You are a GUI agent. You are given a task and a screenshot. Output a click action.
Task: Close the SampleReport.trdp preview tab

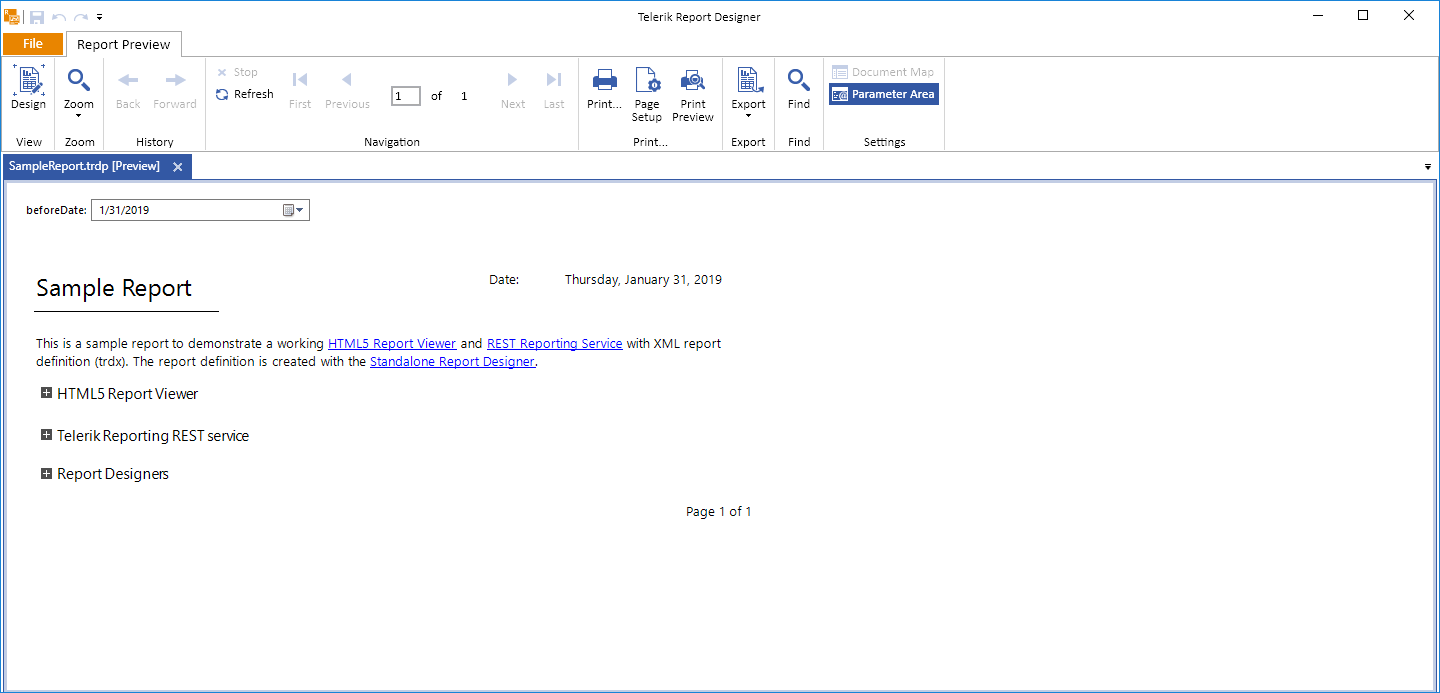point(177,167)
